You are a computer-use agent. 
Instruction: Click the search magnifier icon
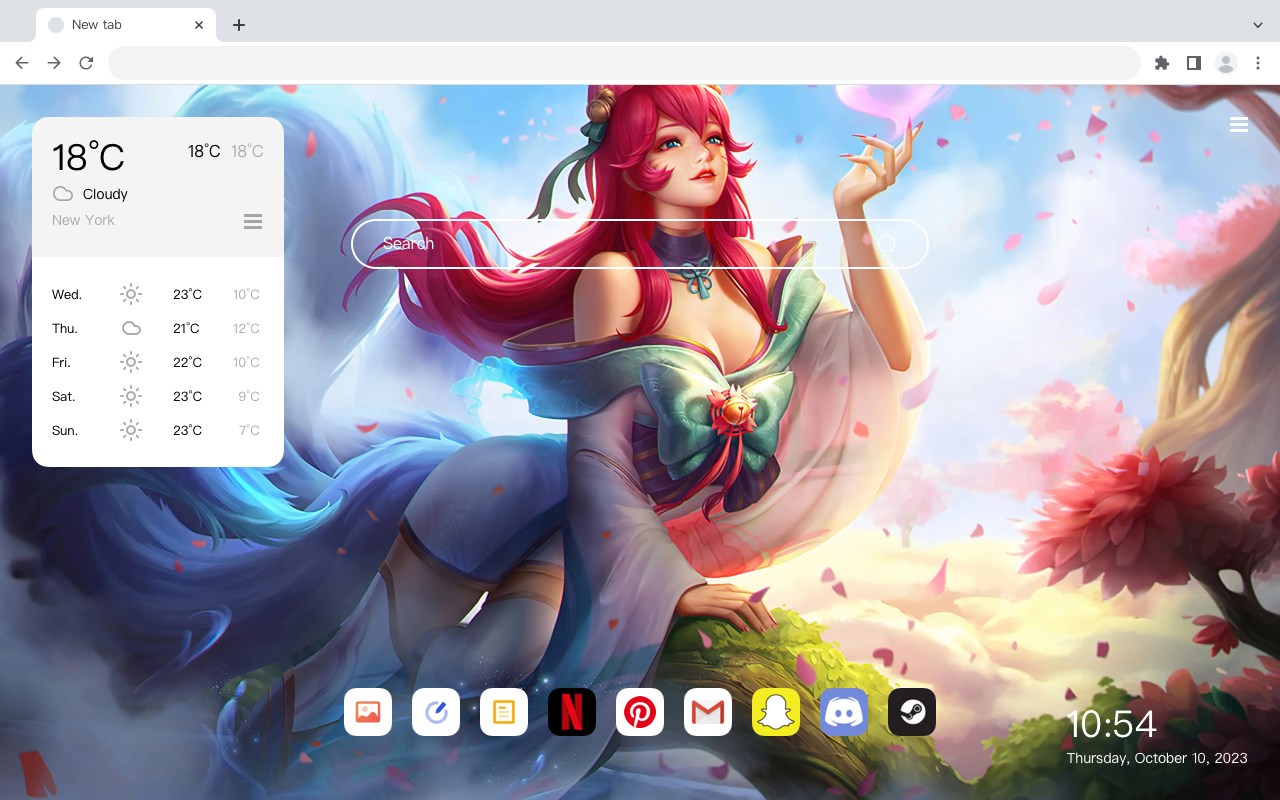coord(886,244)
